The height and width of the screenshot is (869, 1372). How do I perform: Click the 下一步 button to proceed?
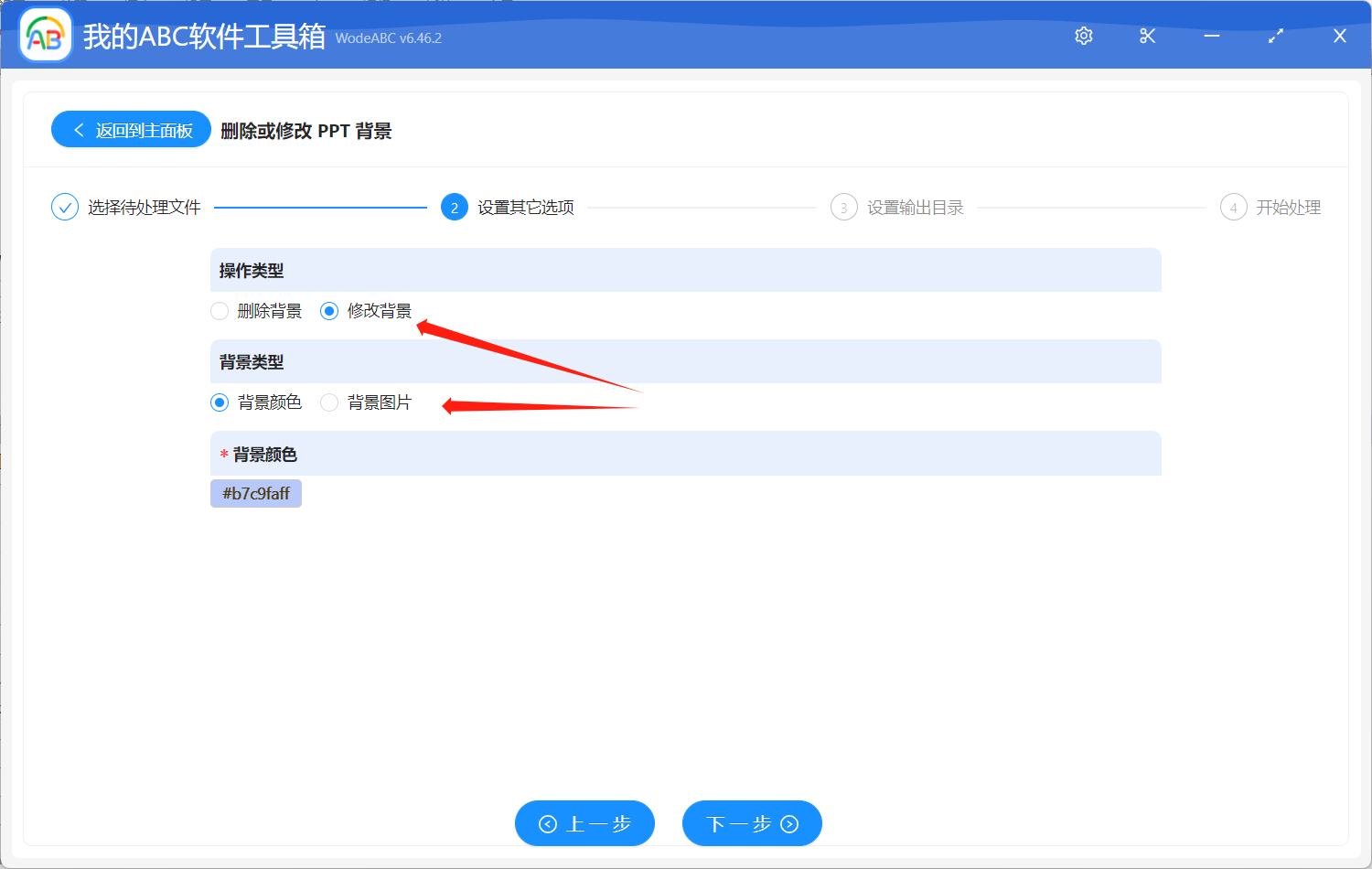[752, 823]
